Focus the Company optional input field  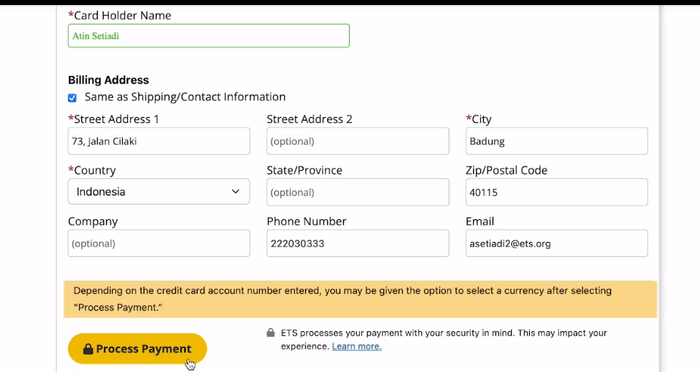pos(159,243)
